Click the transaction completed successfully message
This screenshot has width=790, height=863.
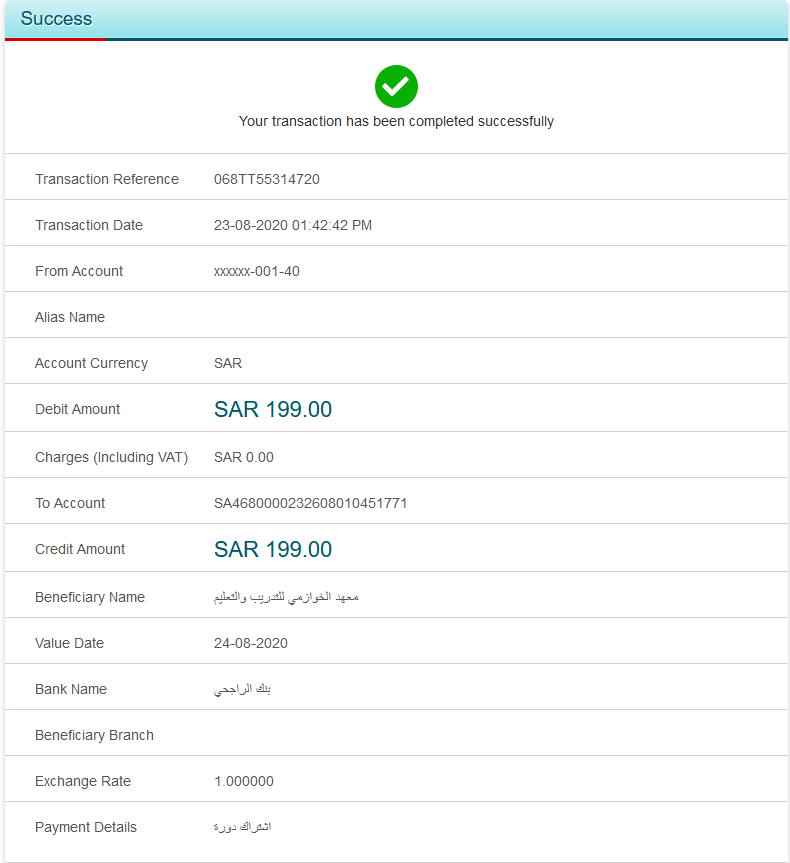pos(396,121)
